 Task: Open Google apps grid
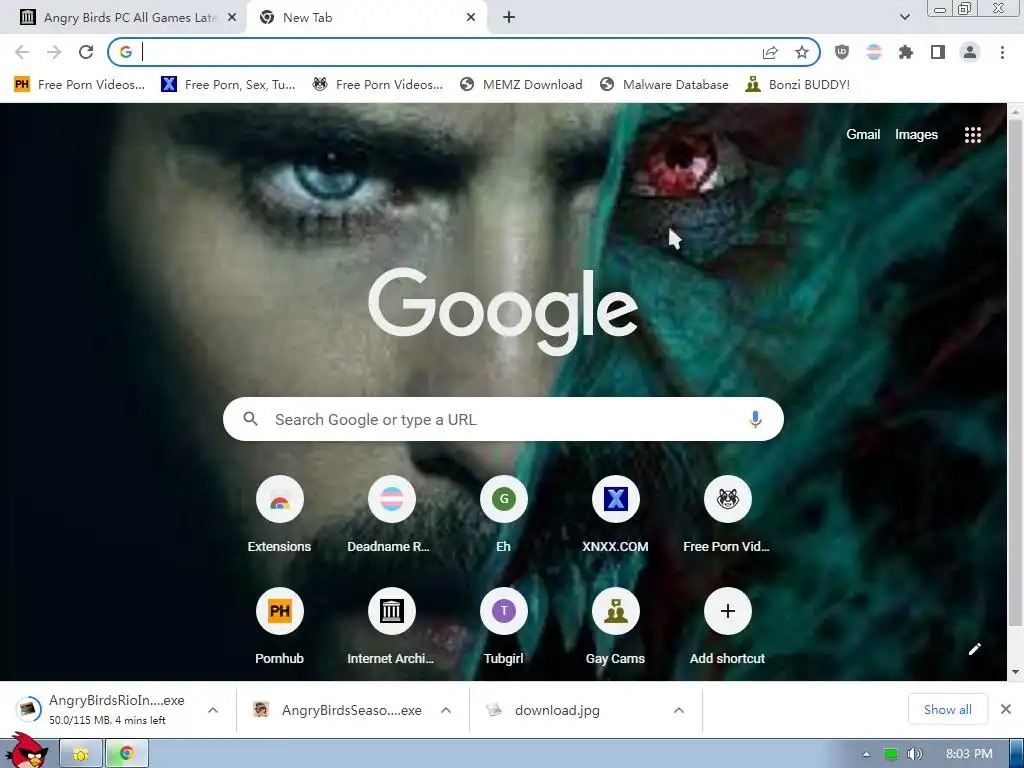(x=972, y=135)
